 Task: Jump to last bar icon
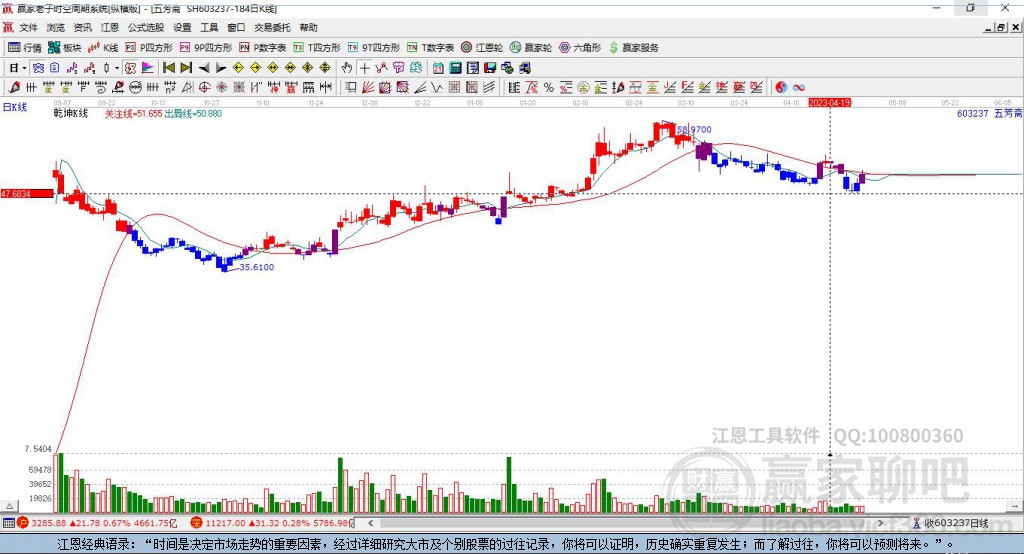tap(186, 68)
